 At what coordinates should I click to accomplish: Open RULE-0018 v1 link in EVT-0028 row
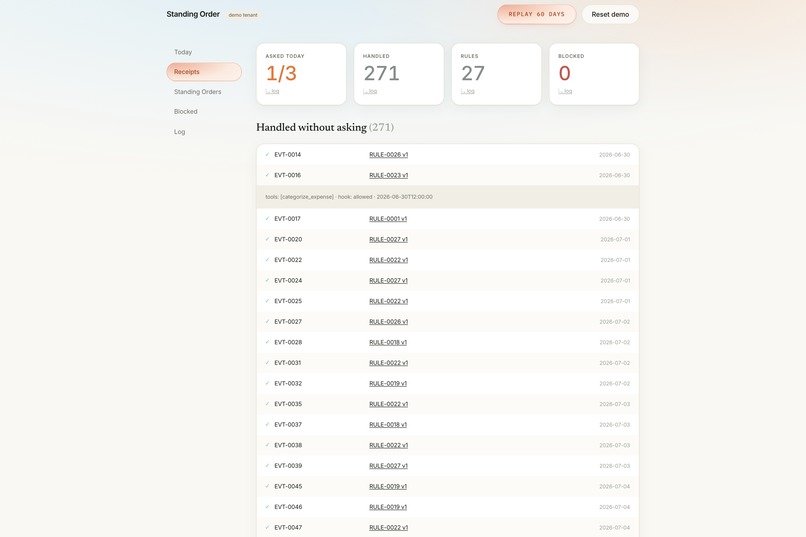[388, 342]
